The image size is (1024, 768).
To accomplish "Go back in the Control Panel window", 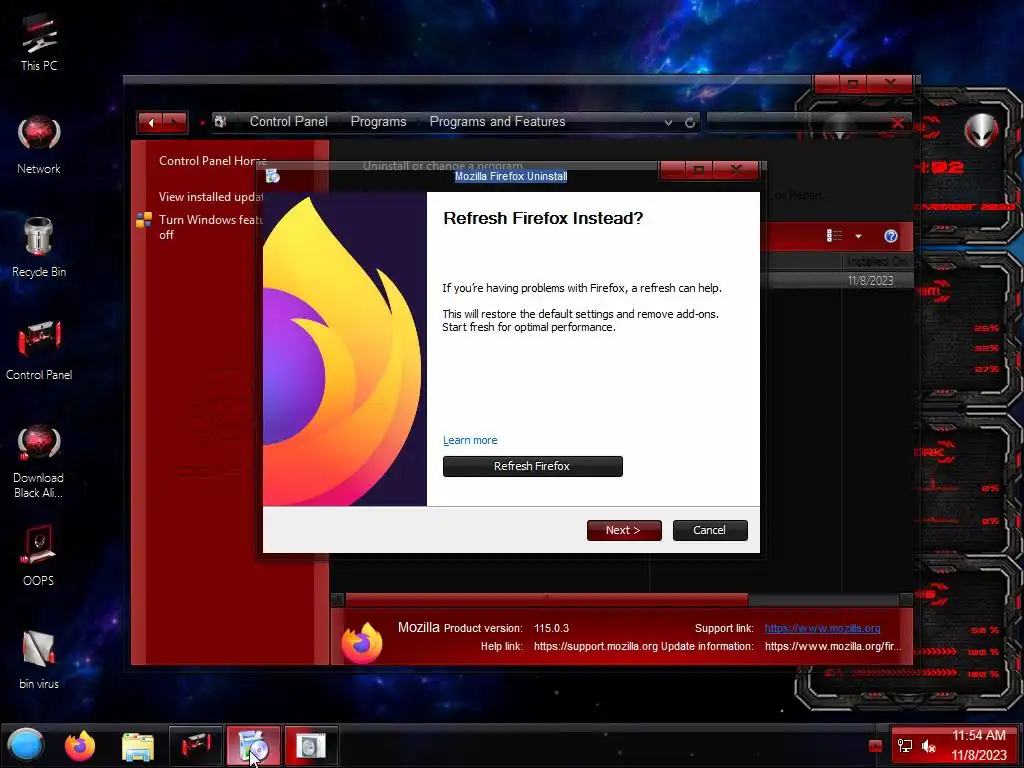I will coord(151,122).
